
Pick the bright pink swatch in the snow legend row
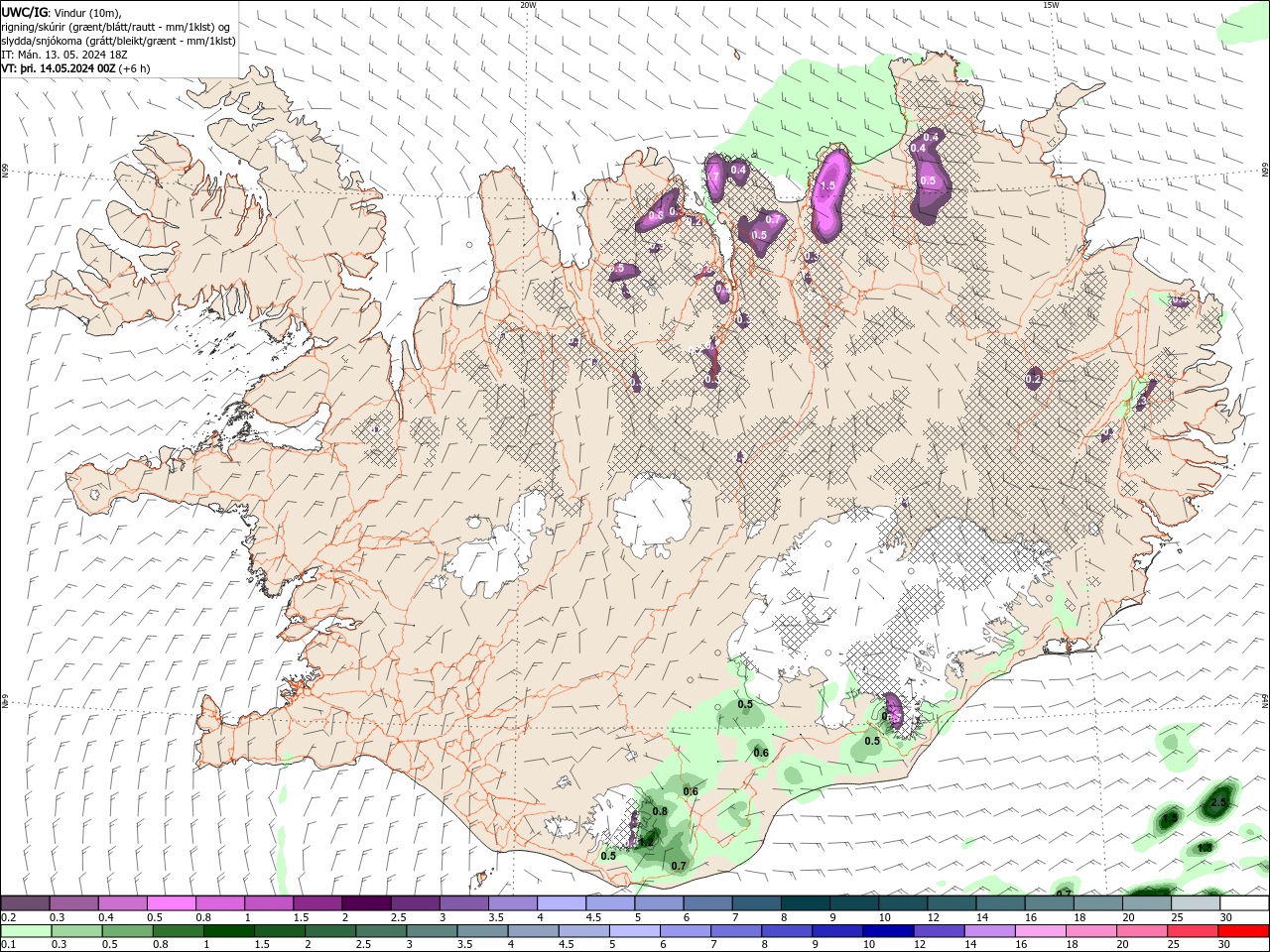(x=171, y=903)
